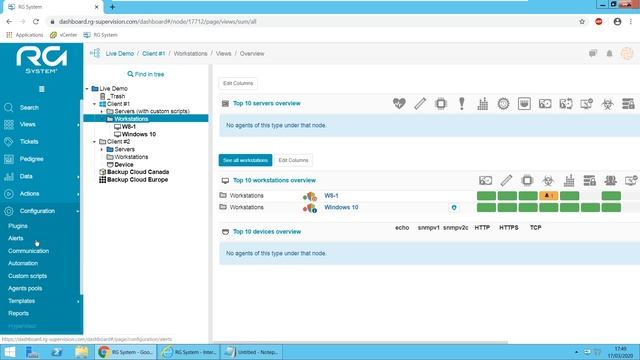This screenshot has height=360, width=640.
Task: Click the chat messages icon at top
Action: tap(593, 53)
